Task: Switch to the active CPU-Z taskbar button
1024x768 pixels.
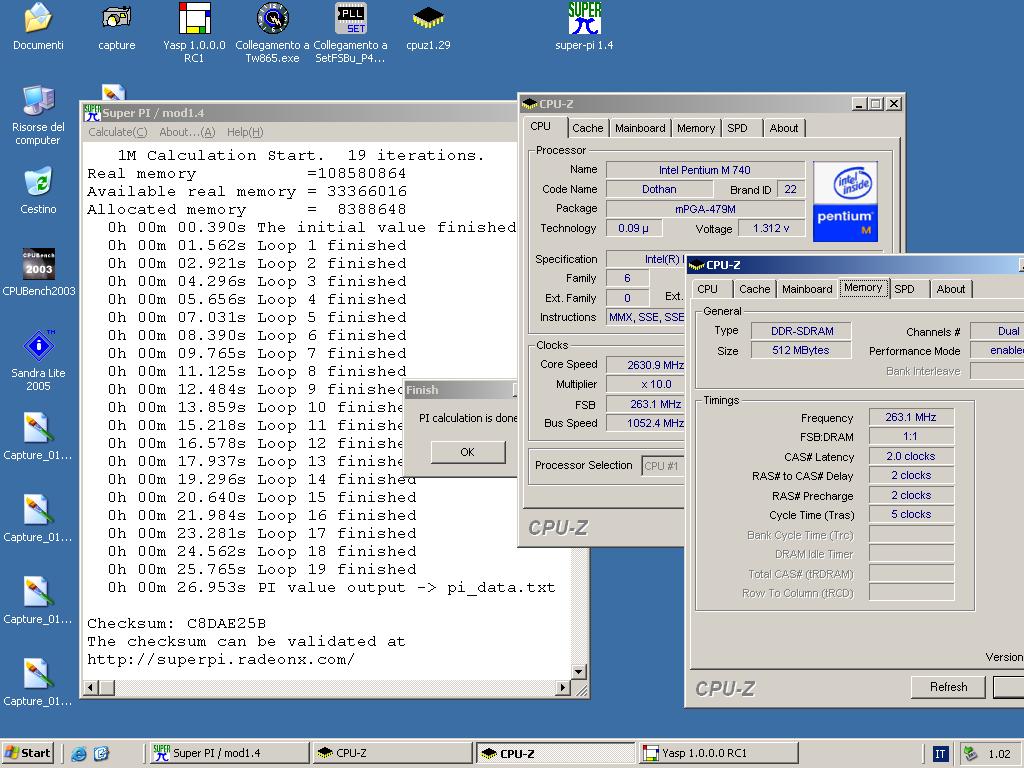Action: point(556,753)
